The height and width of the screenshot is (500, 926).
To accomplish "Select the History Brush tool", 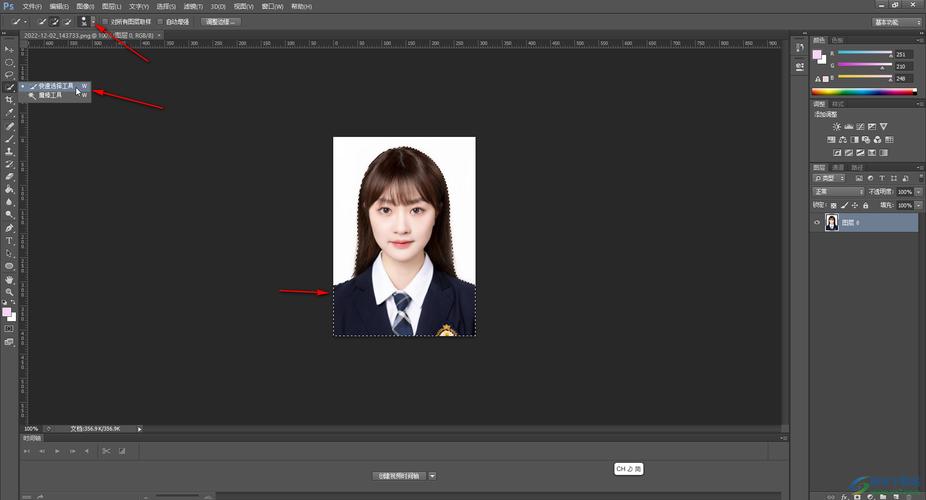I will pos(9,164).
